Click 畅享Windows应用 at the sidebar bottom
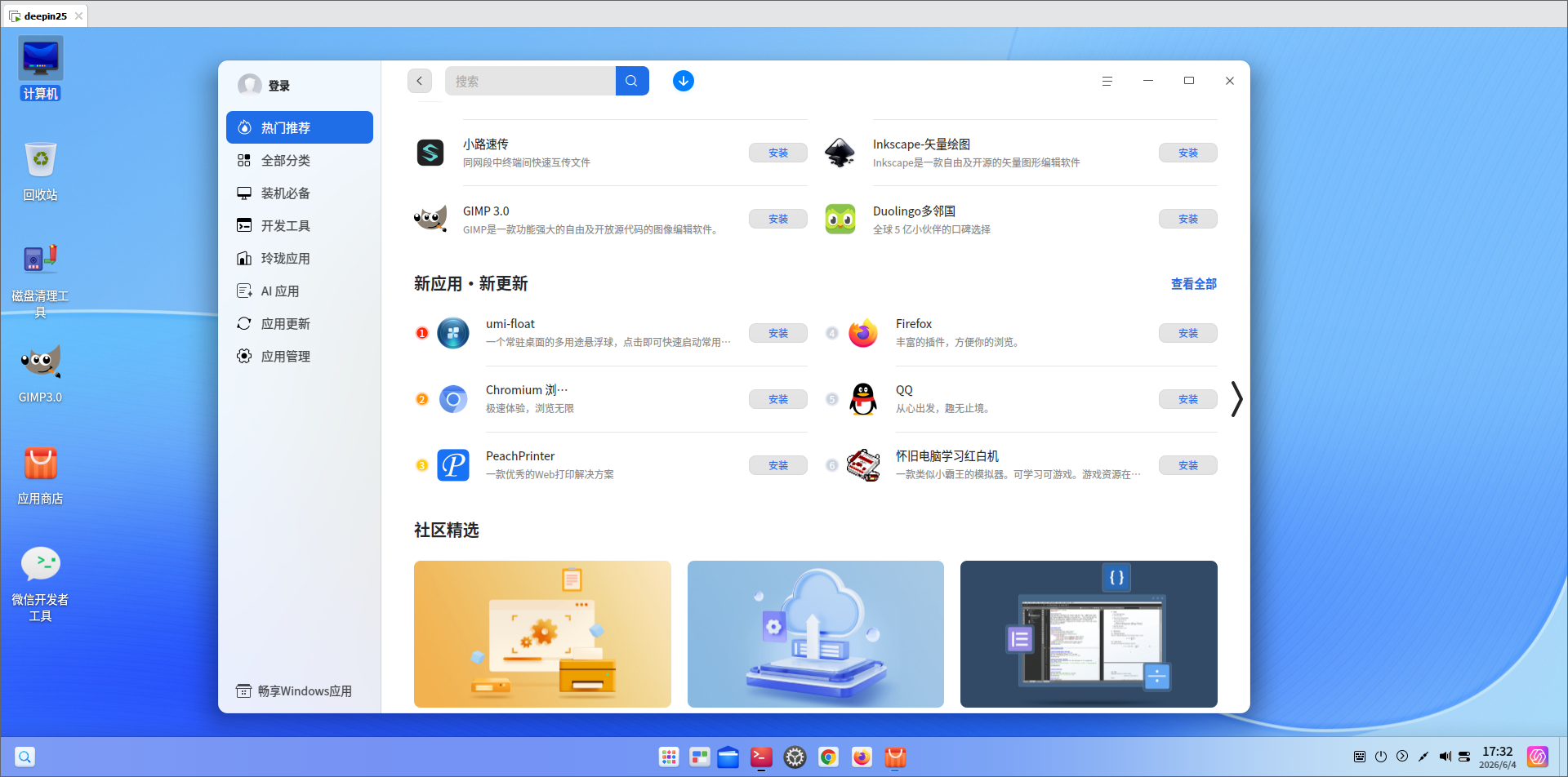The width and height of the screenshot is (1568, 777). pyautogui.click(x=294, y=690)
